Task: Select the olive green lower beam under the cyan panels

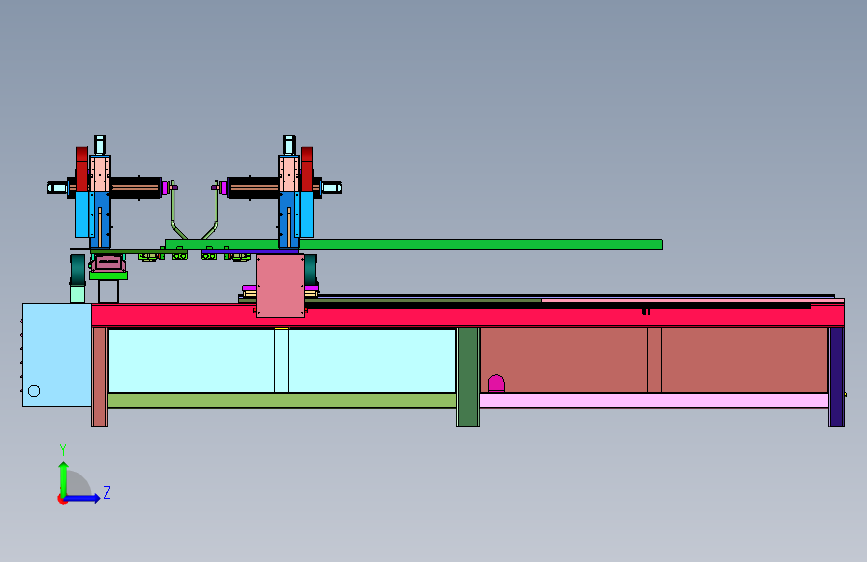Action: (x=281, y=400)
